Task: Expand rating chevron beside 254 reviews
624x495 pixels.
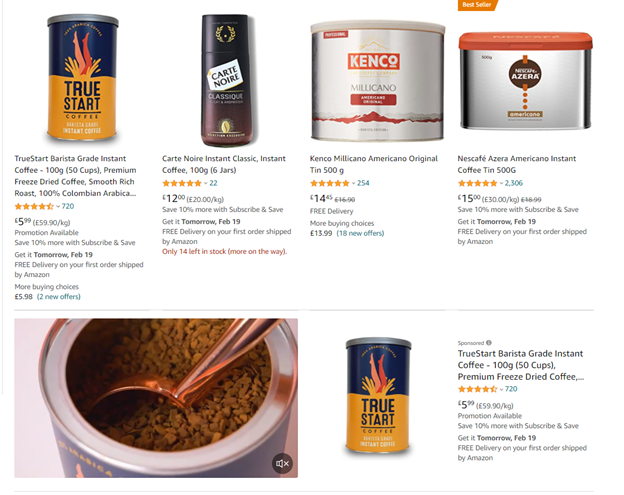Action: pos(353,183)
